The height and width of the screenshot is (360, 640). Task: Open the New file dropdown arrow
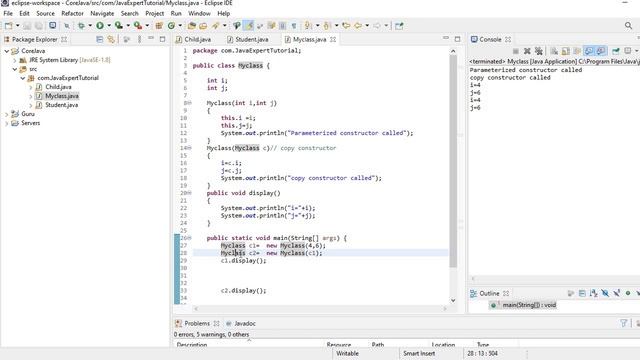[17, 26]
